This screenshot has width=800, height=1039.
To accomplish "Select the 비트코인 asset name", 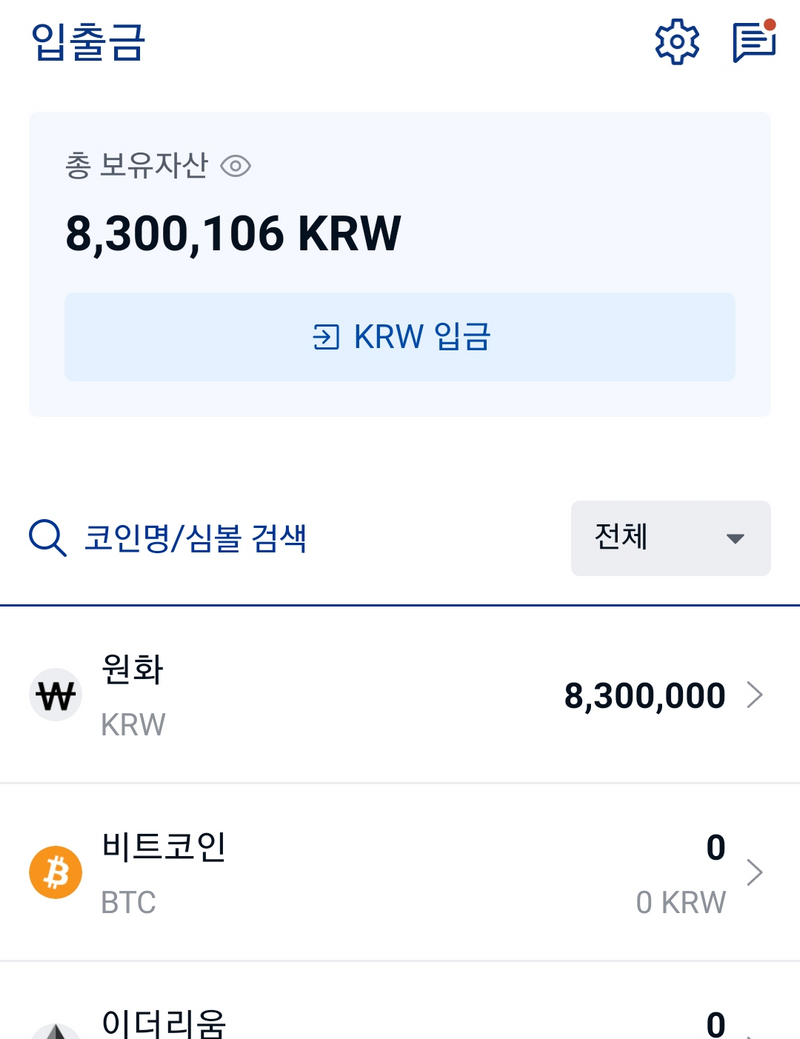I will pos(164,848).
